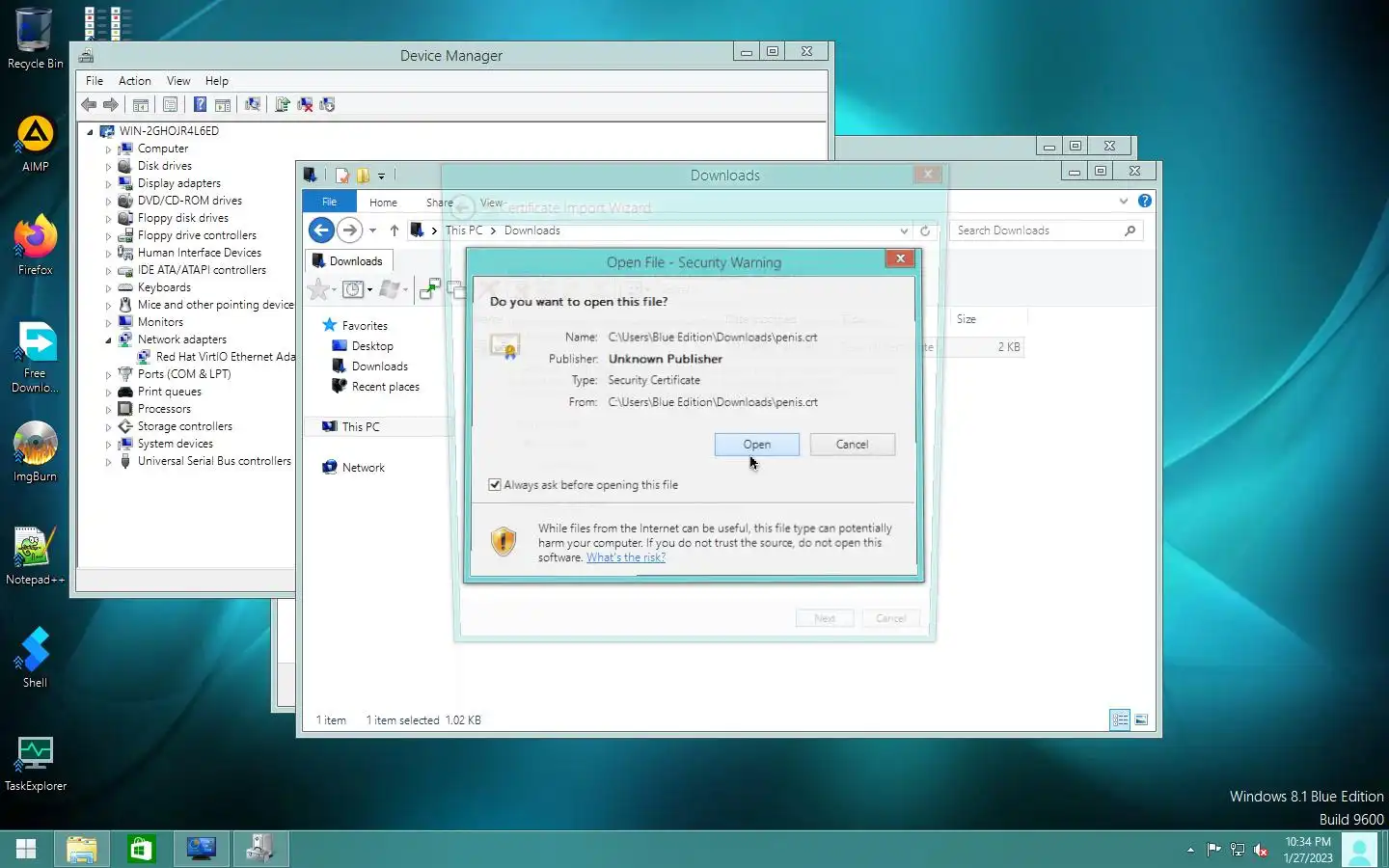Open the Store icon in the taskbar
Image resolution: width=1389 pixels, height=868 pixels.
click(142, 849)
